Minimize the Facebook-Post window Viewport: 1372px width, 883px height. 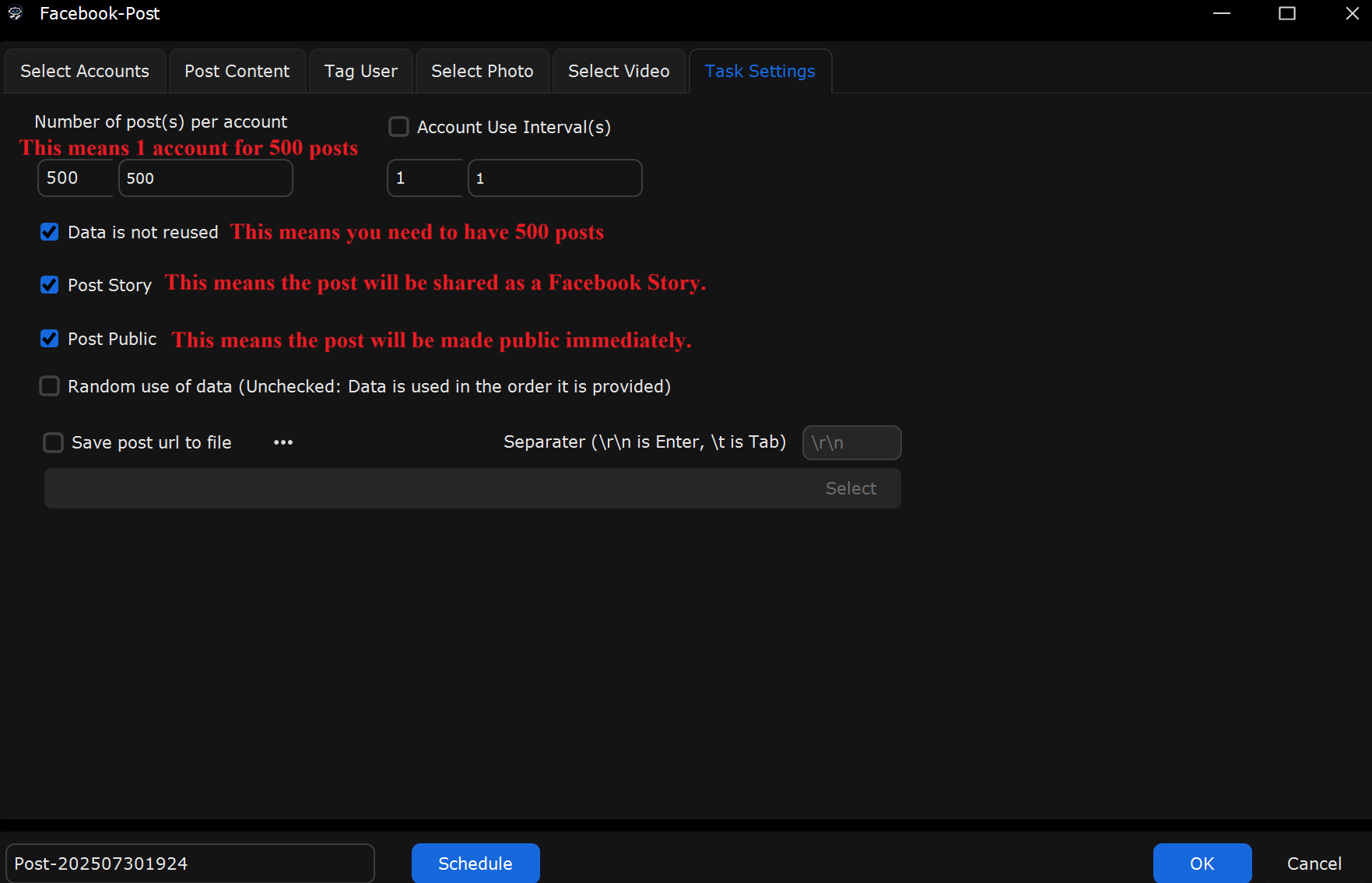tap(1222, 13)
